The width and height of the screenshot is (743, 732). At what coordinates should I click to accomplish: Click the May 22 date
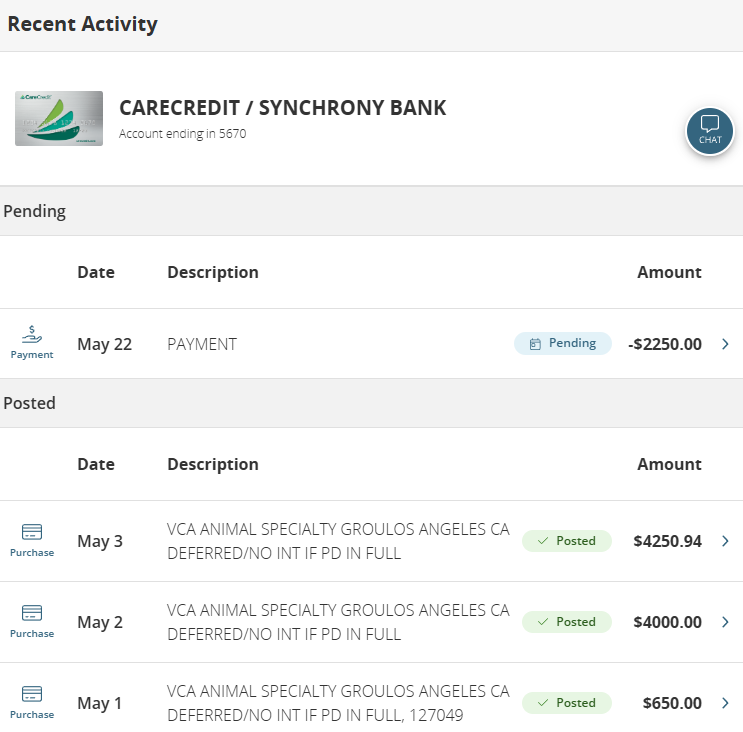105,344
